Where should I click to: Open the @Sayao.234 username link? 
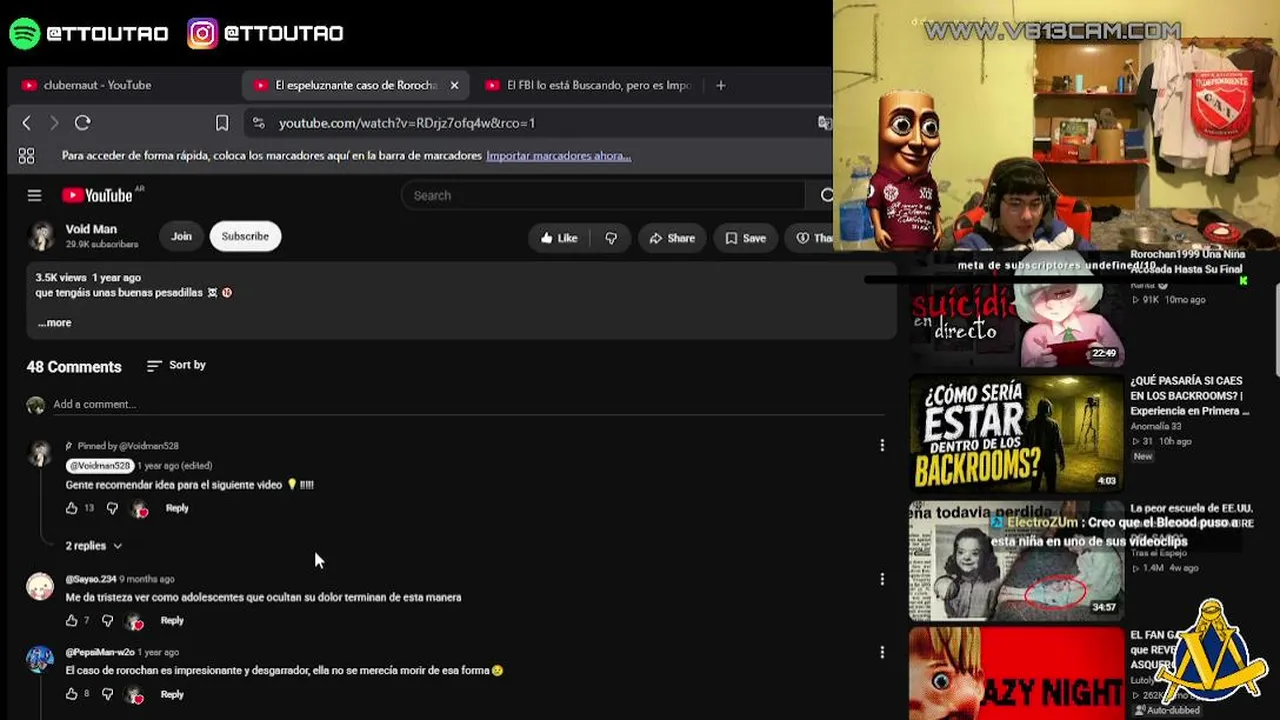pos(91,579)
